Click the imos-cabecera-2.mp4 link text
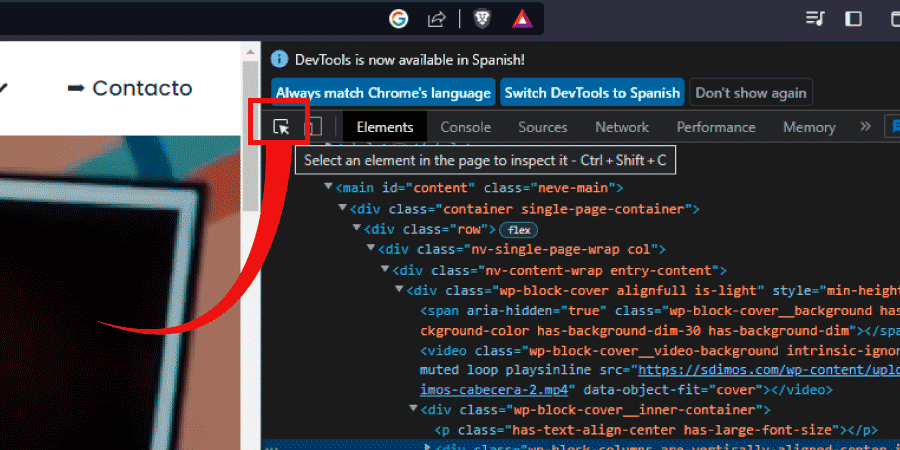Screen dimensions: 900x450 (x=494, y=390)
